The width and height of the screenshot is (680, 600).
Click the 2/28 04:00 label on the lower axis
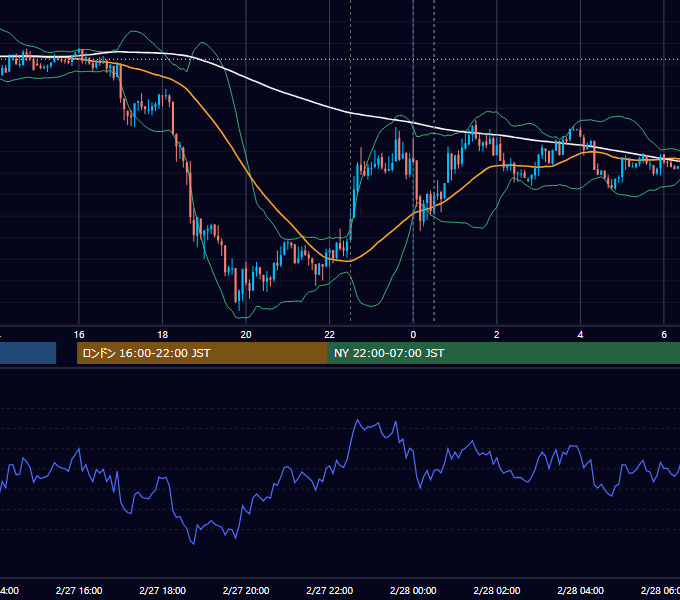point(580,590)
